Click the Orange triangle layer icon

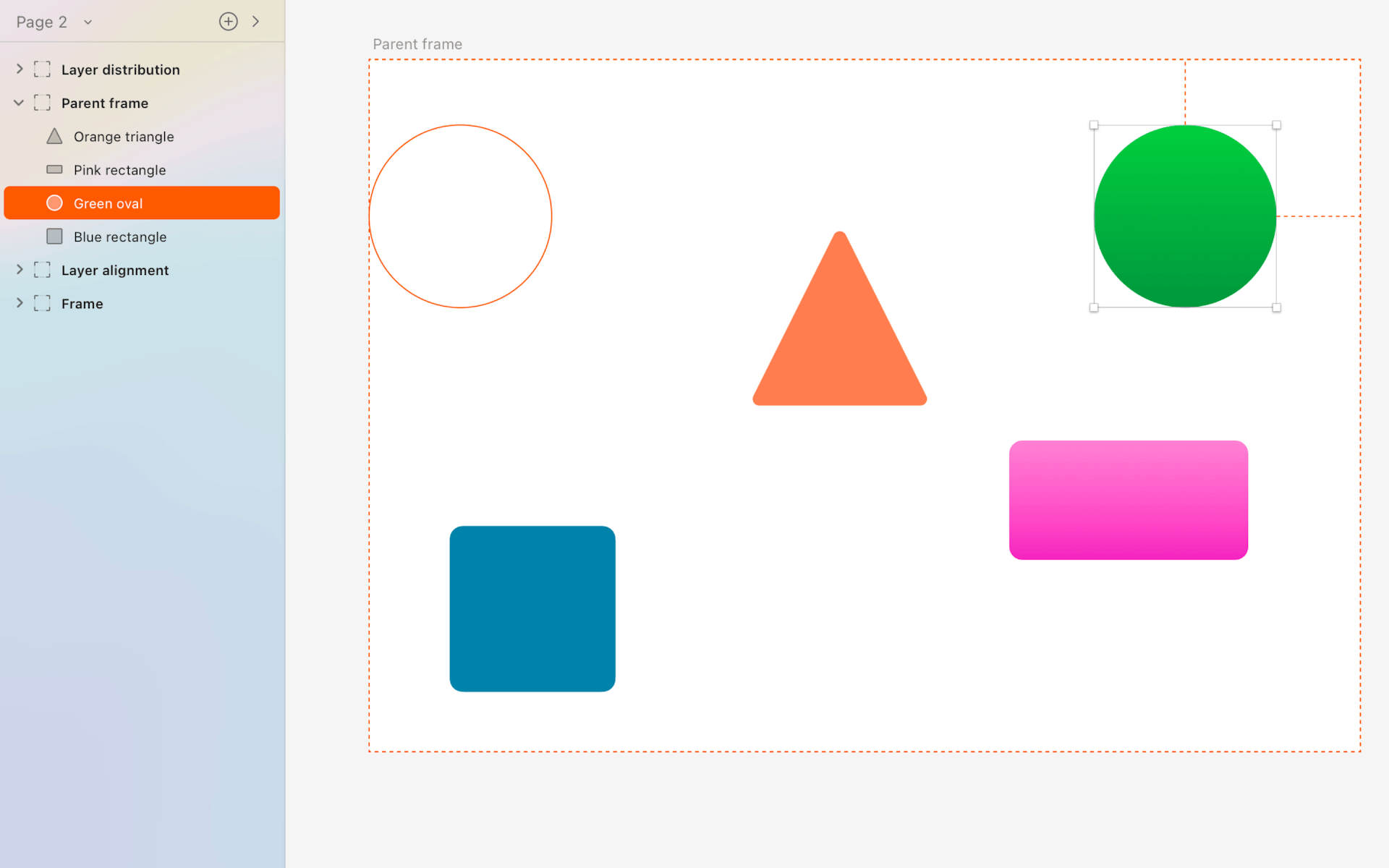point(54,137)
